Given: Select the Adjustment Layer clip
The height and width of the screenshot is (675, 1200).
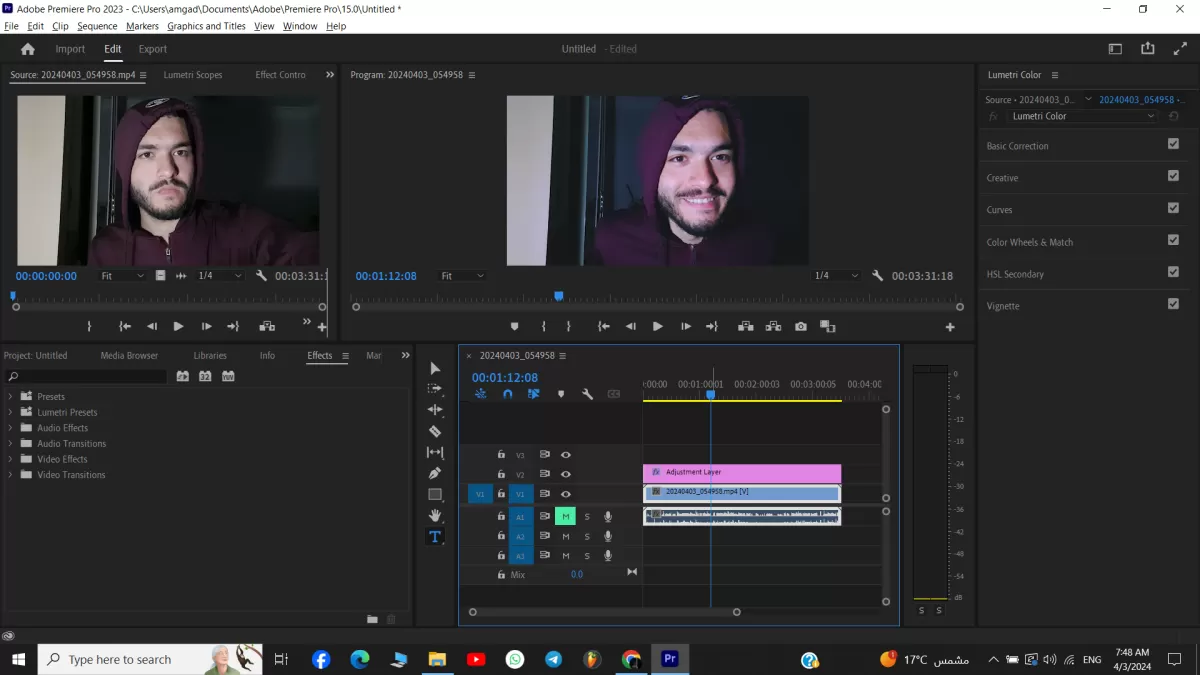Looking at the screenshot, I should pyautogui.click(x=742, y=473).
